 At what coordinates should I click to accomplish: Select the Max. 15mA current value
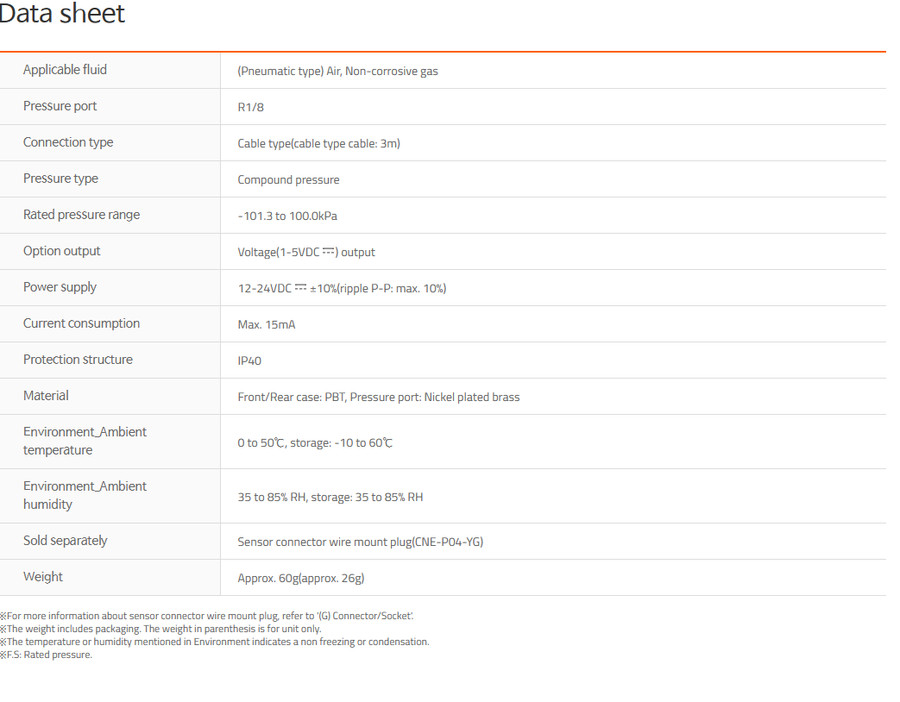click(266, 324)
